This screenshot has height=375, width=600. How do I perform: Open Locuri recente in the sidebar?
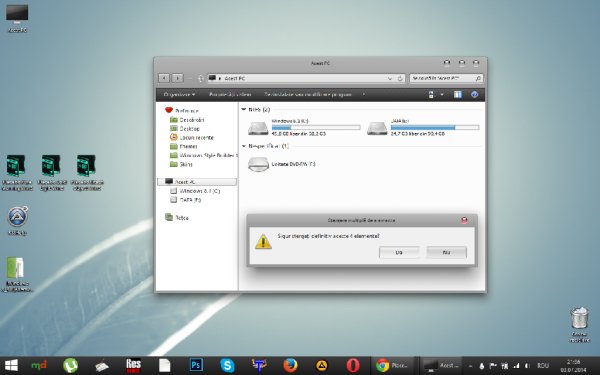pyautogui.click(x=192, y=137)
